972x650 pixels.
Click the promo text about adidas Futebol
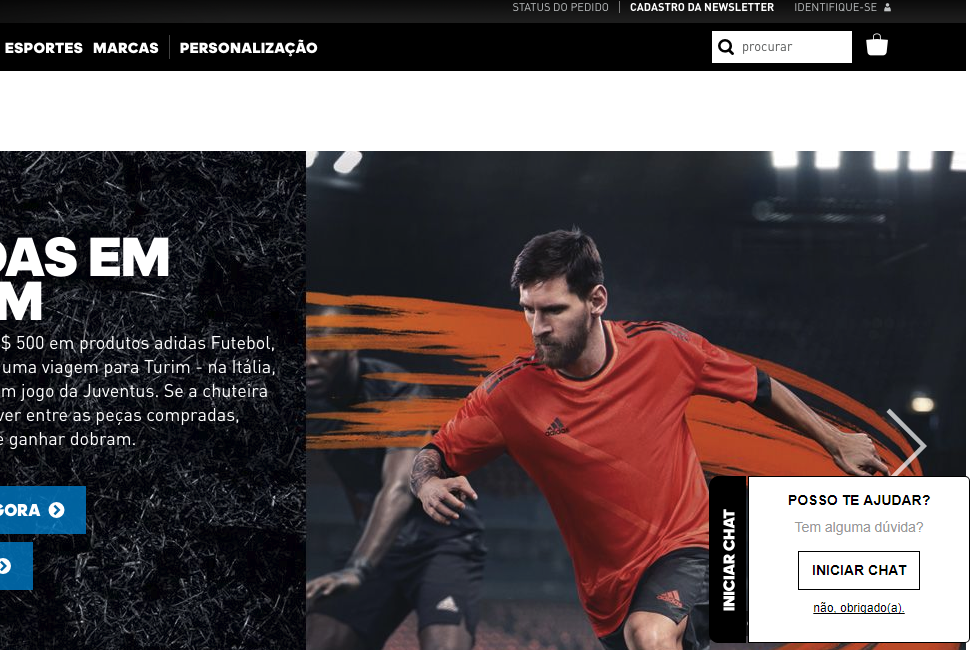(x=136, y=391)
